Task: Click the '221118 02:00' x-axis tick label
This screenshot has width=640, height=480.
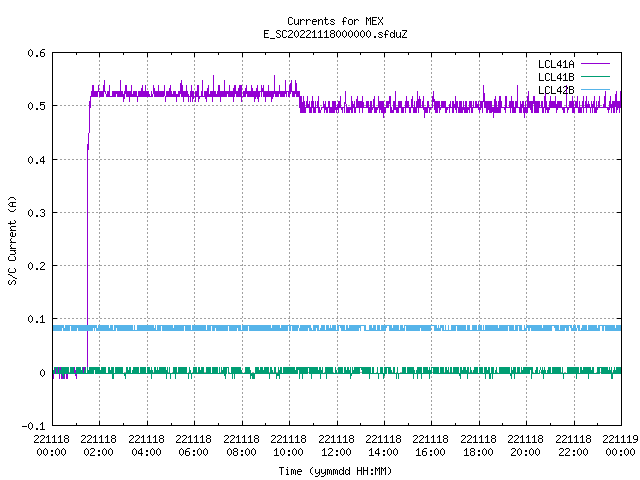Action: [98, 446]
